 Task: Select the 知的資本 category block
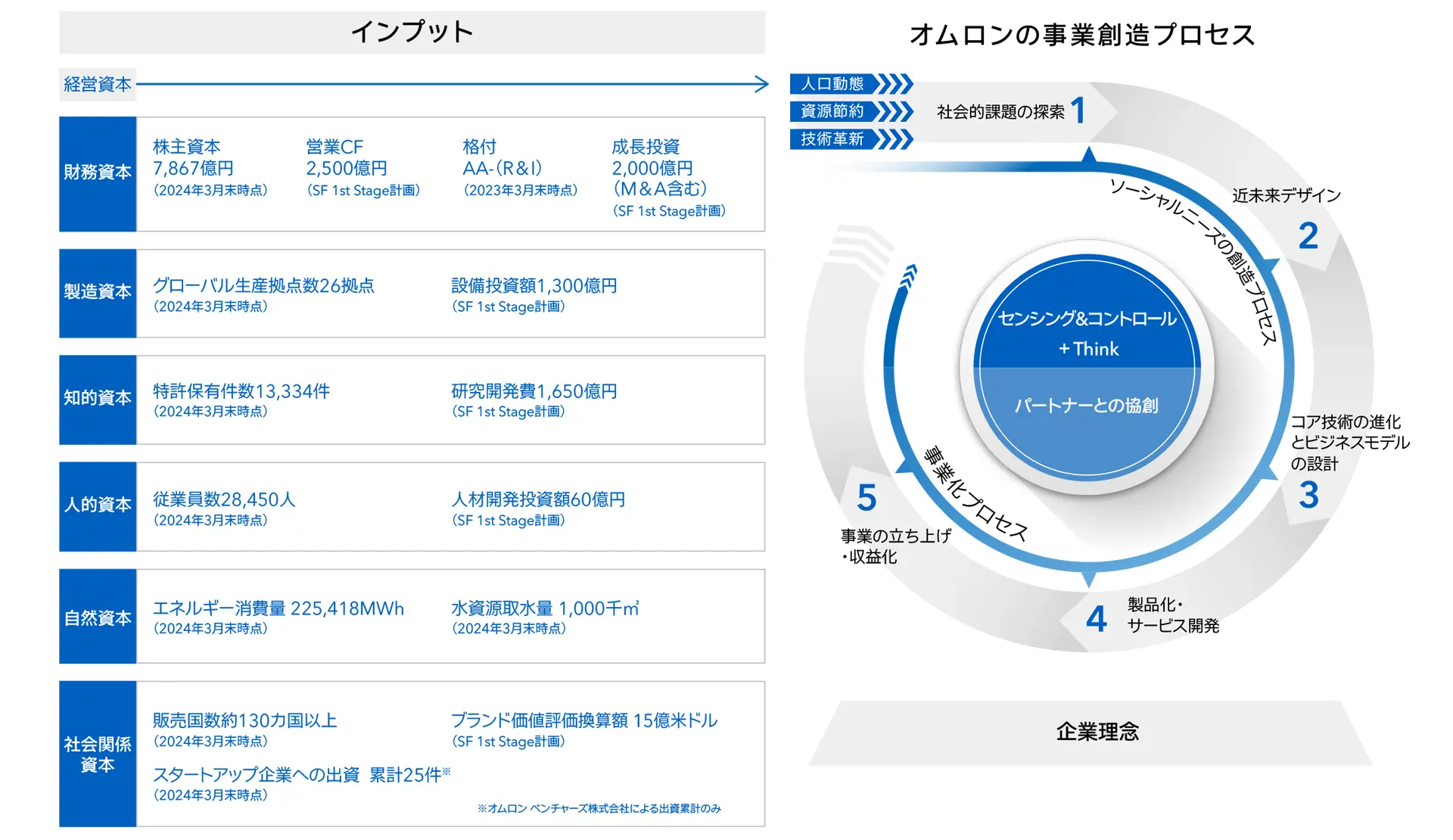98,399
